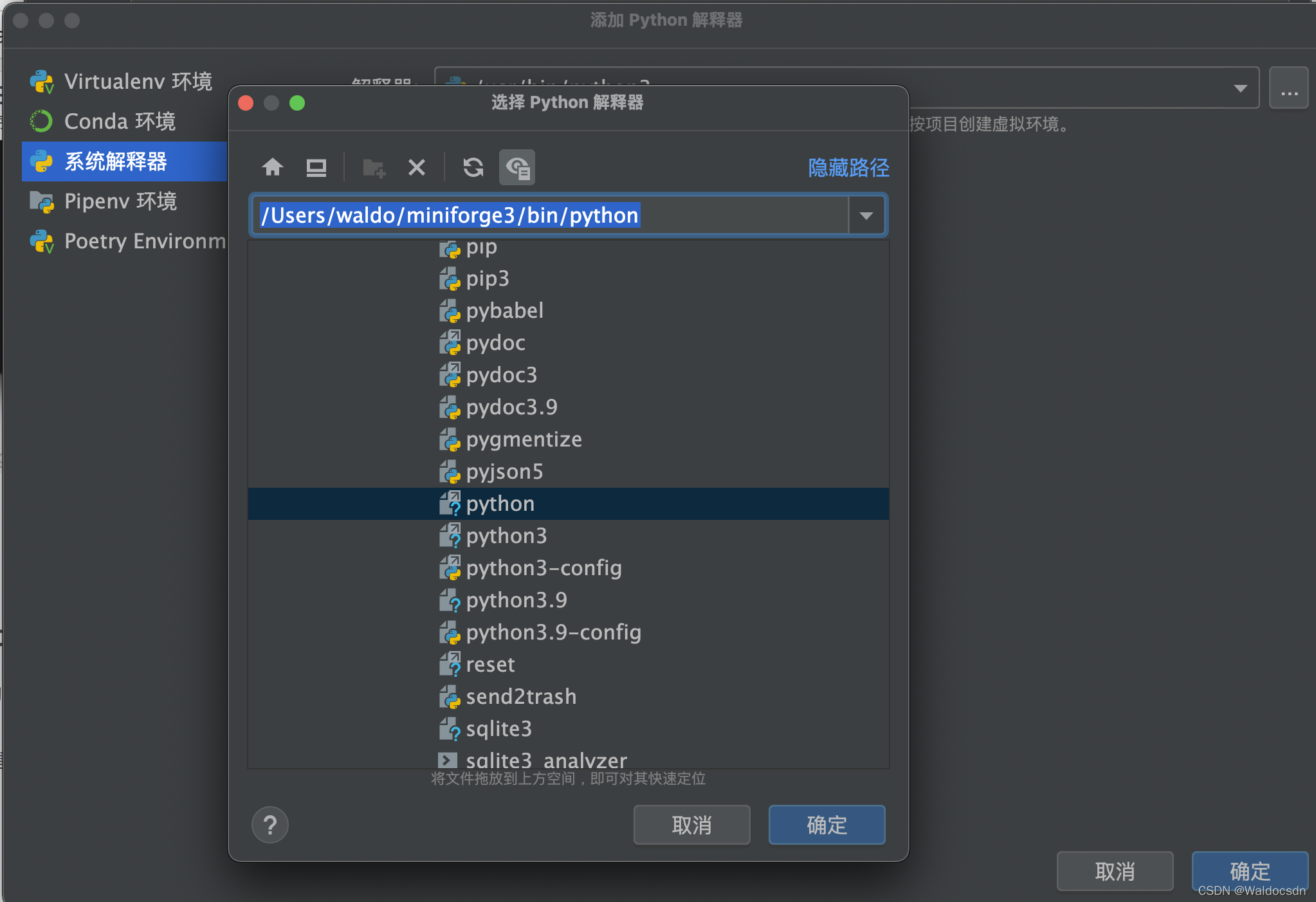Toggle show hidden files and directories
The width and height of the screenshot is (1316, 902).
click(x=517, y=168)
